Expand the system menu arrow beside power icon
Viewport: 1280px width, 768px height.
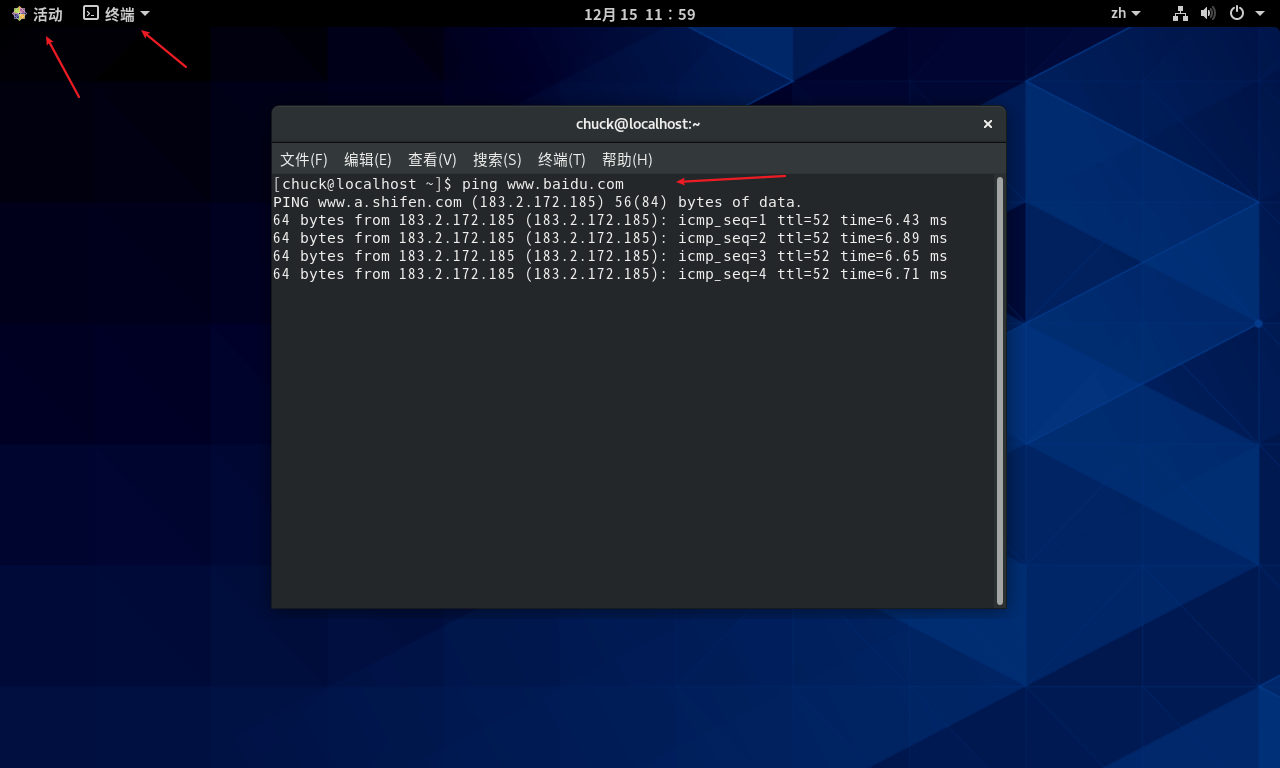1258,14
